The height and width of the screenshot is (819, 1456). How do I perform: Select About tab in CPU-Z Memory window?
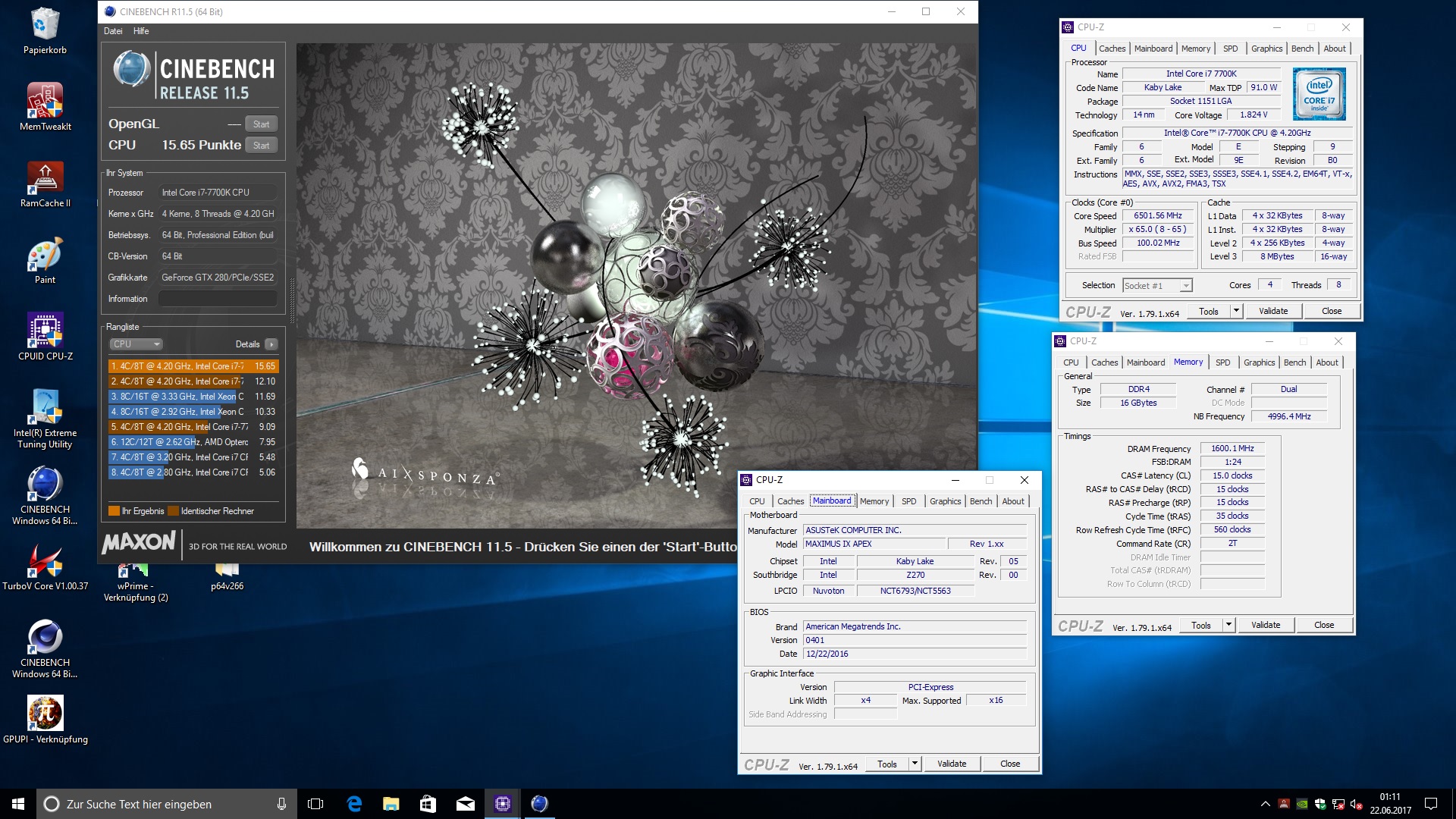pos(1326,362)
